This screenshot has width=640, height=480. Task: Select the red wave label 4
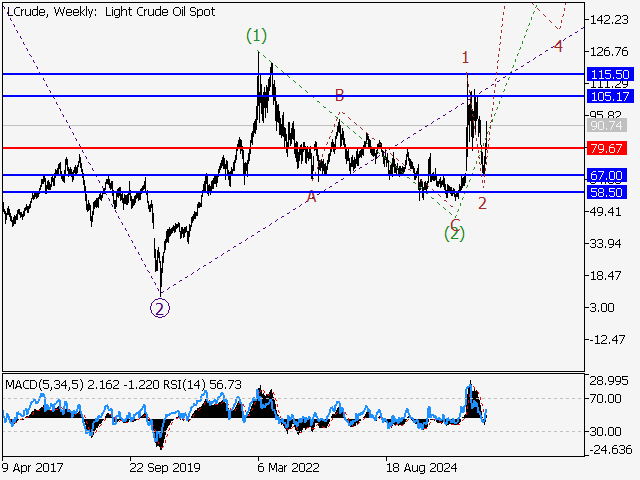pos(558,47)
